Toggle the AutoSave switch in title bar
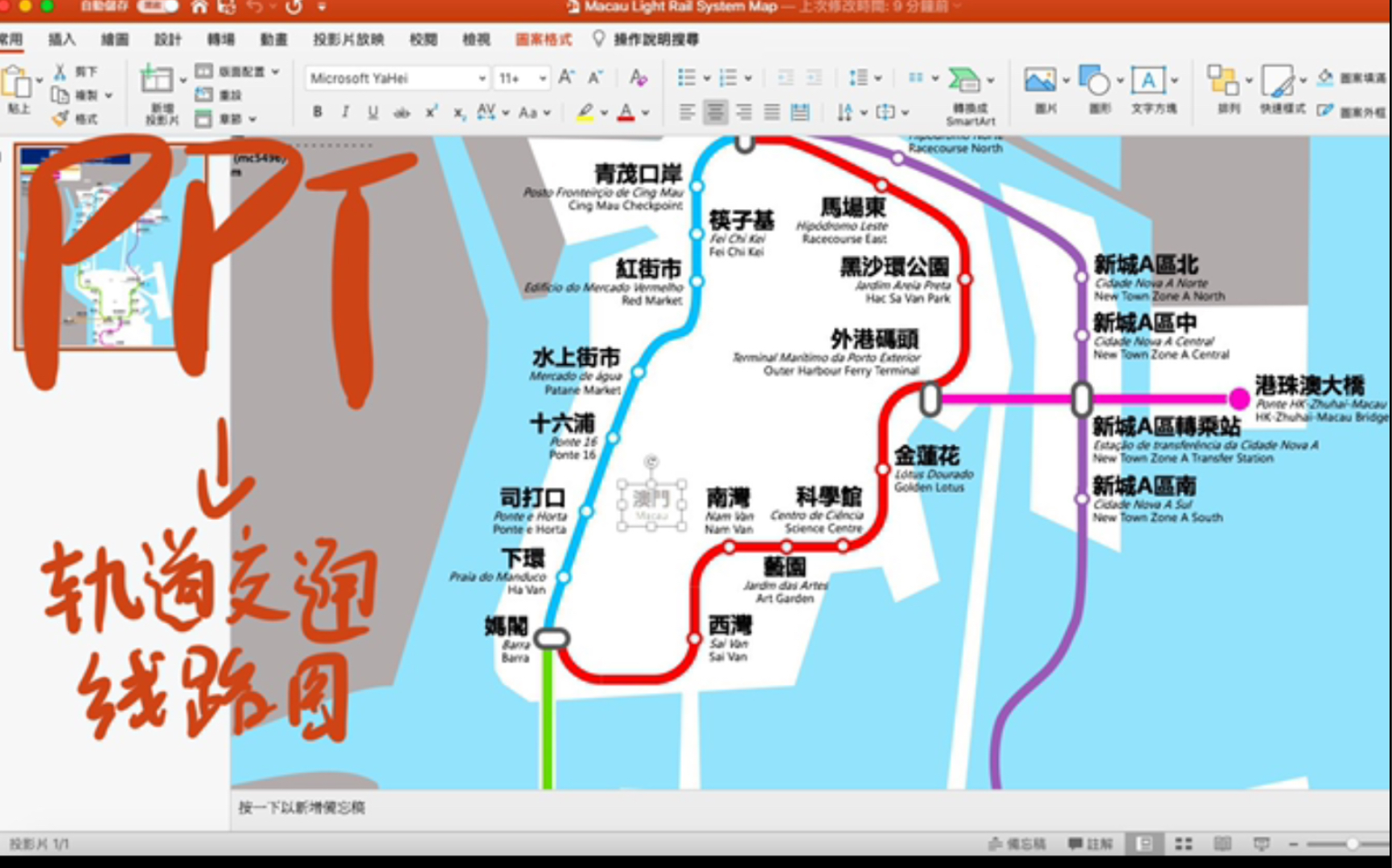 [158, 6]
